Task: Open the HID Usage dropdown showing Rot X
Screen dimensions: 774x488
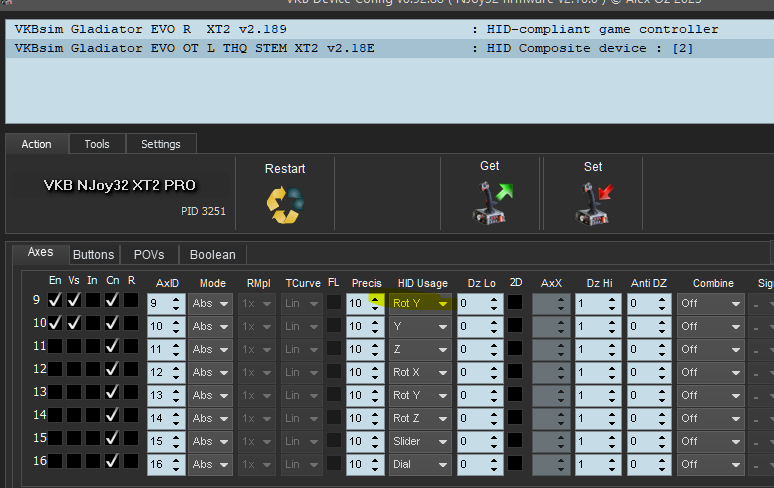Action: tap(420, 373)
